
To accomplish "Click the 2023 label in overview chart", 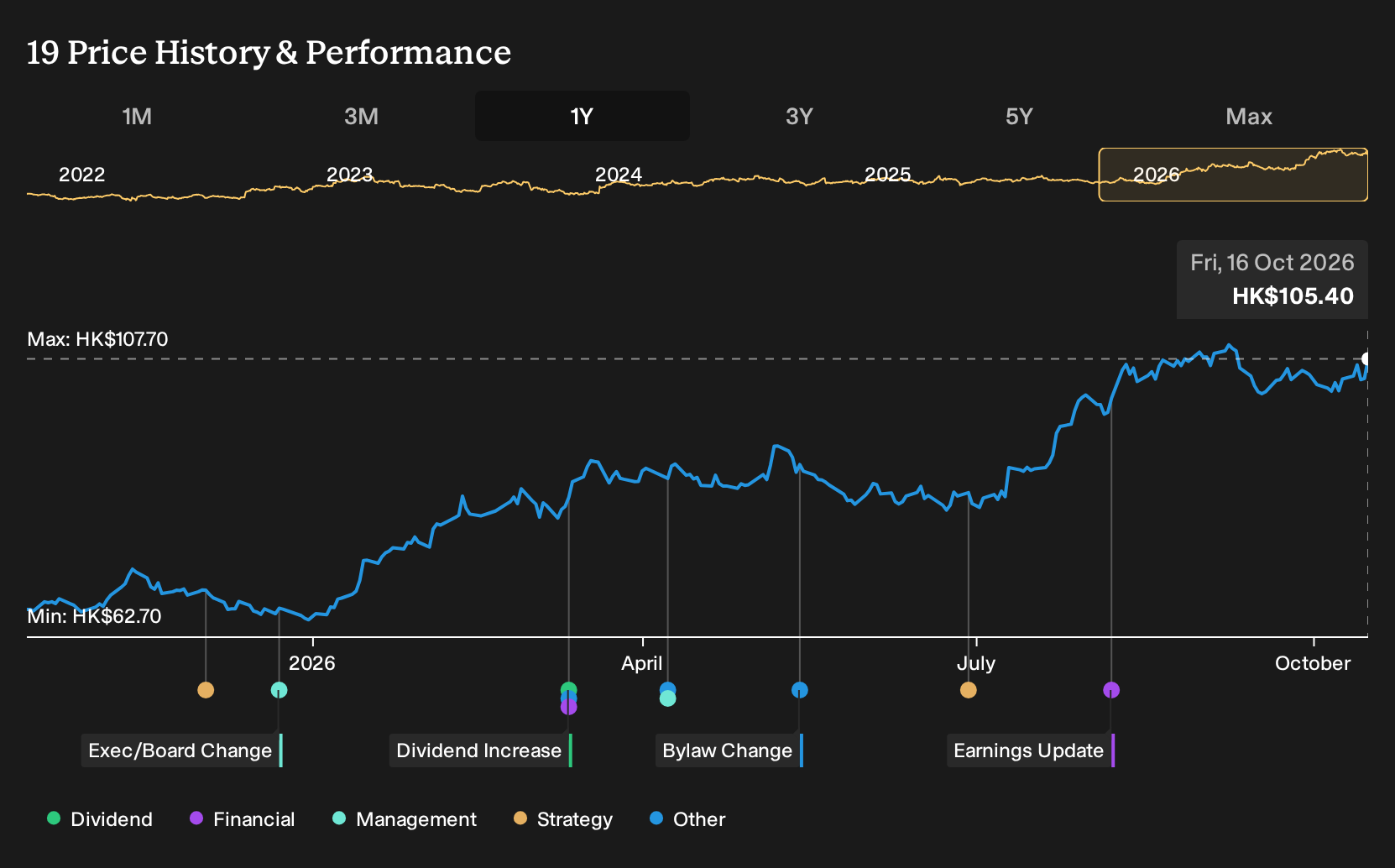I will (x=350, y=175).
